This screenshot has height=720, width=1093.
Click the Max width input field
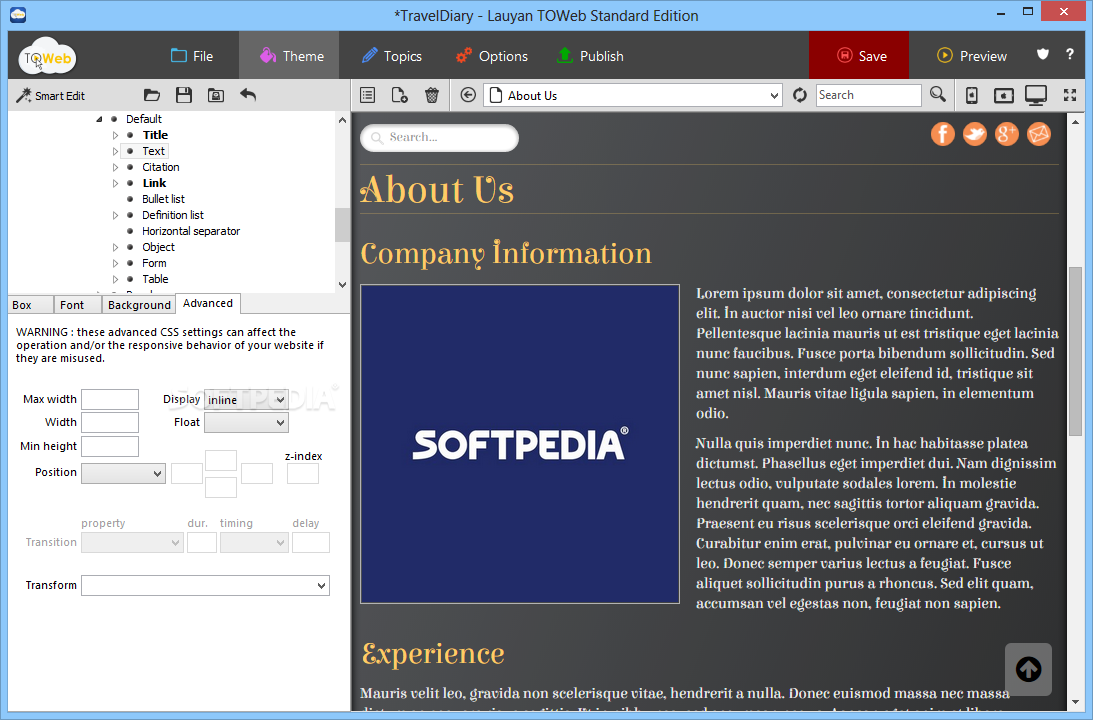(x=110, y=399)
